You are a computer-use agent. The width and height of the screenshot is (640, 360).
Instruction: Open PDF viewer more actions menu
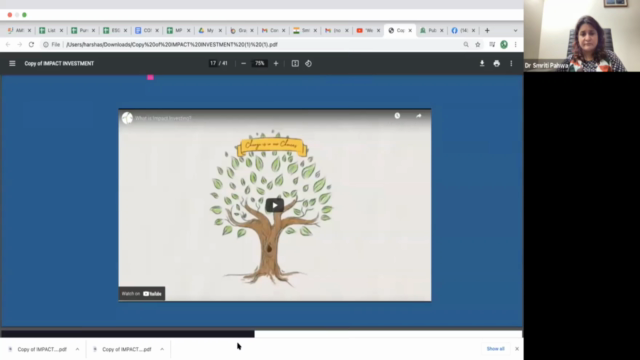(511, 63)
